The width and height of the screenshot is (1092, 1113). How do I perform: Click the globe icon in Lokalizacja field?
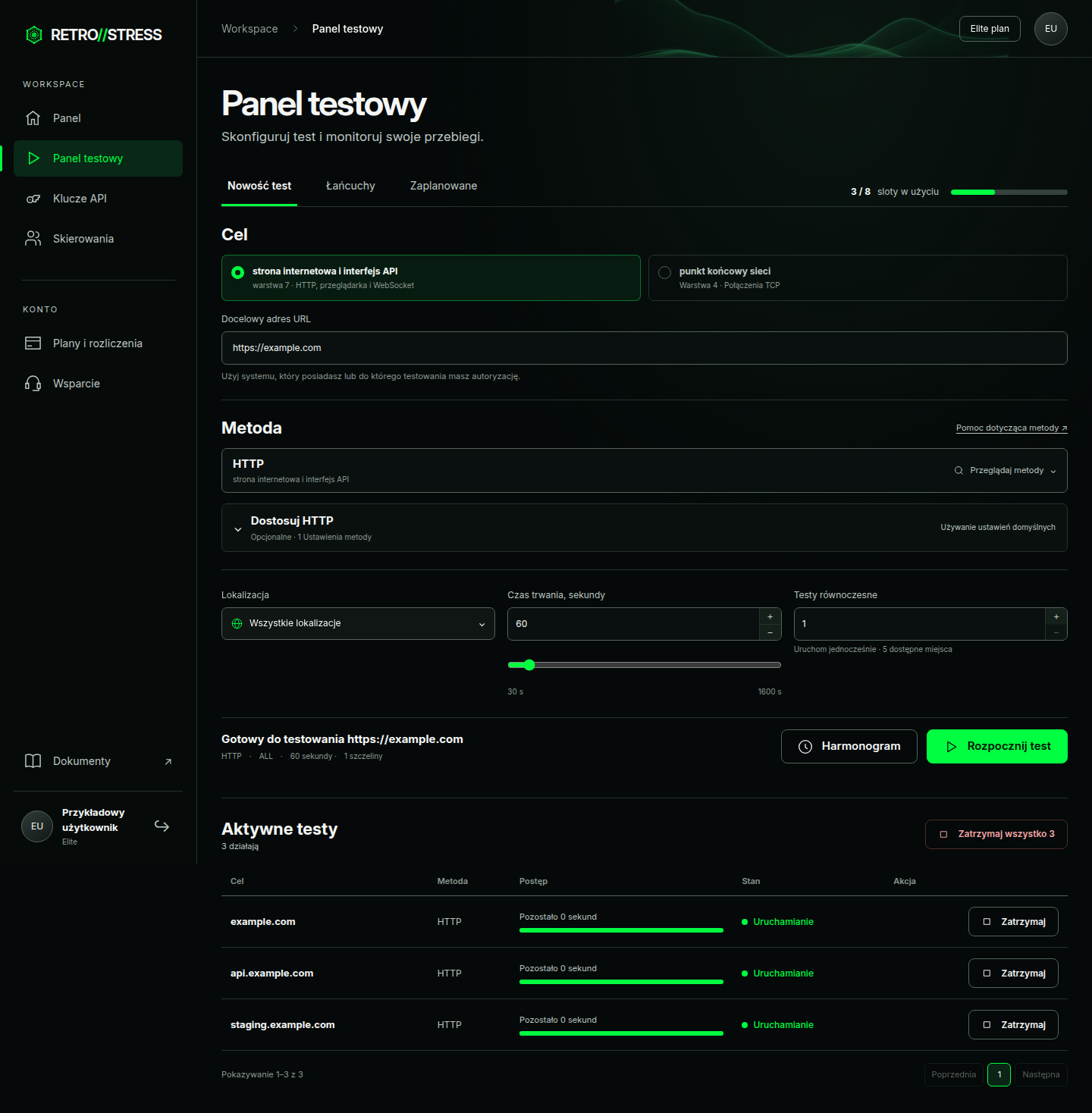coord(237,624)
